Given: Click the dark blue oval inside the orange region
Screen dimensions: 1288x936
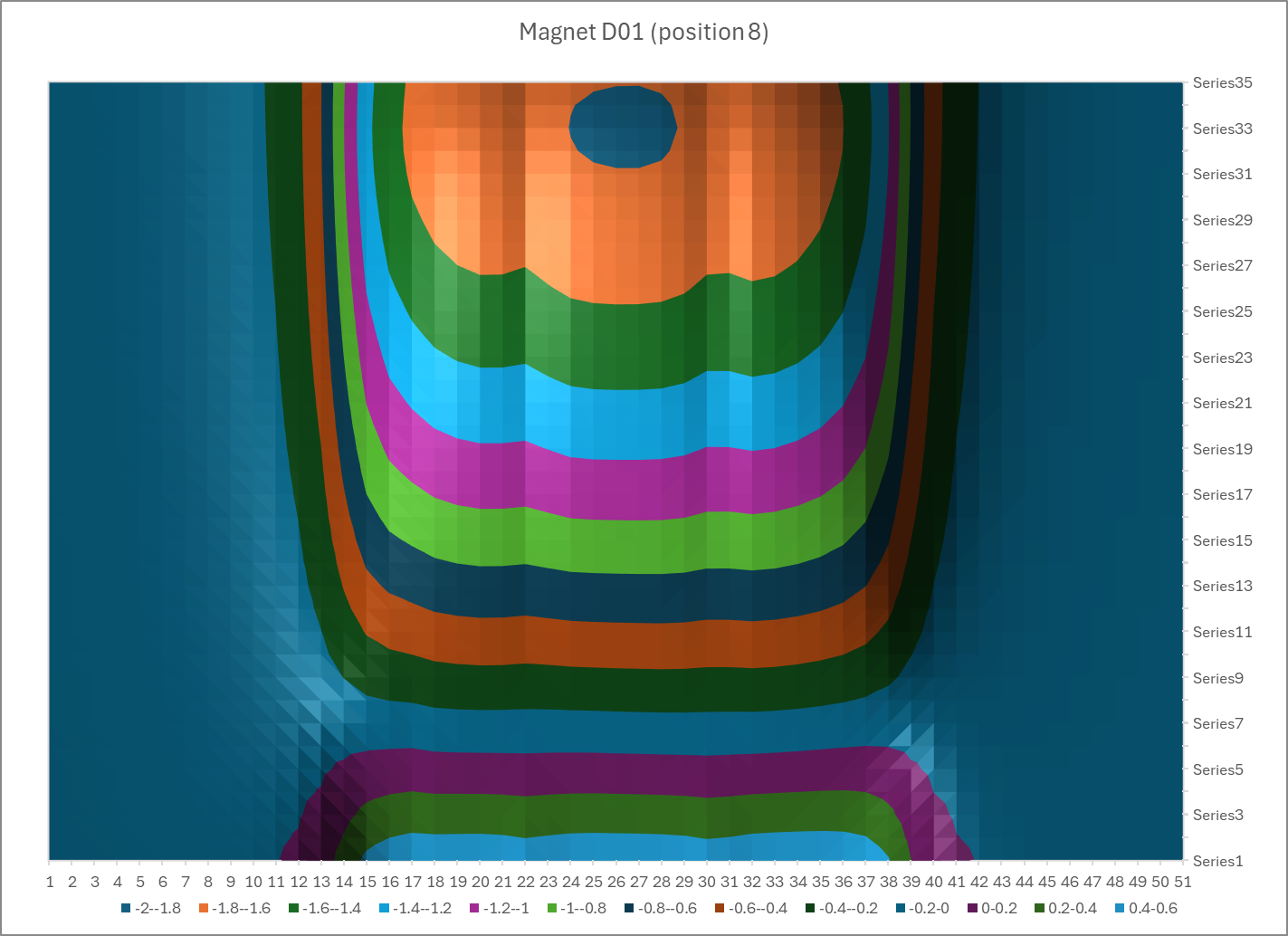Looking at the screenshot, I should [623, 127].
